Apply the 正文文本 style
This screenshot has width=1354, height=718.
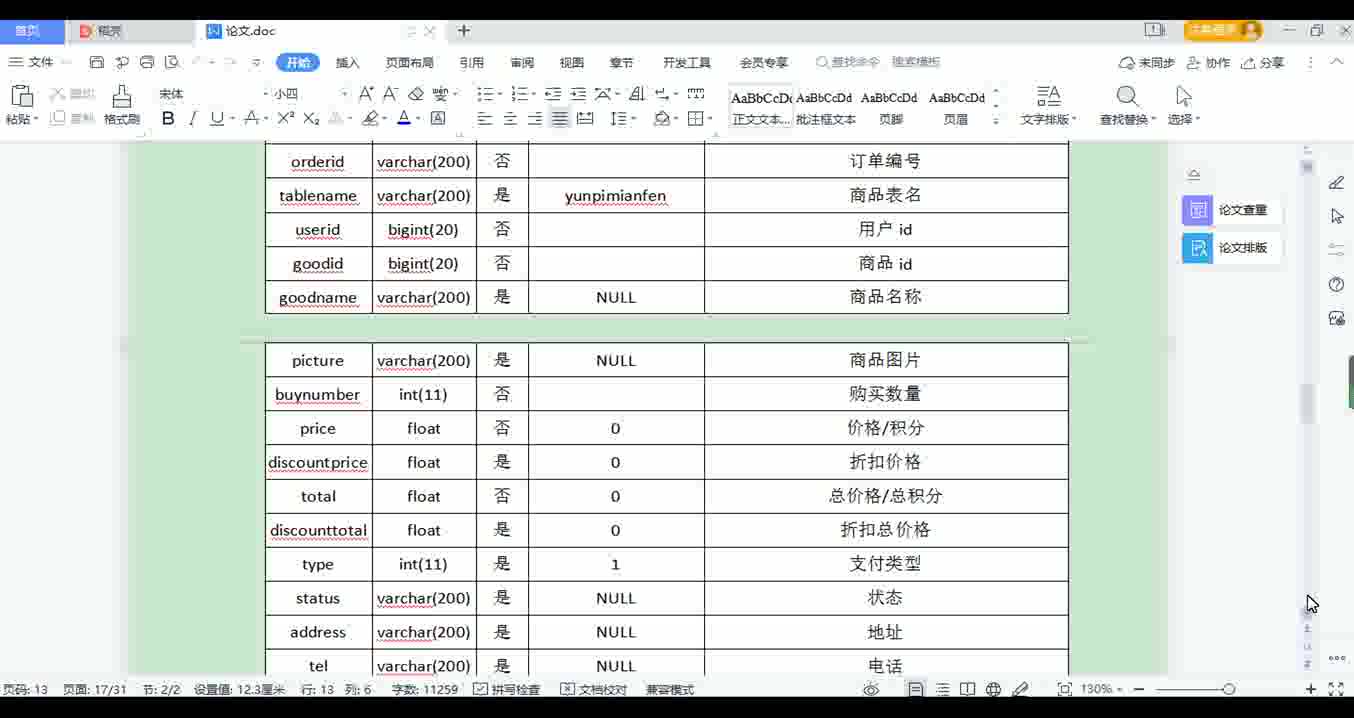coord(761,107)
